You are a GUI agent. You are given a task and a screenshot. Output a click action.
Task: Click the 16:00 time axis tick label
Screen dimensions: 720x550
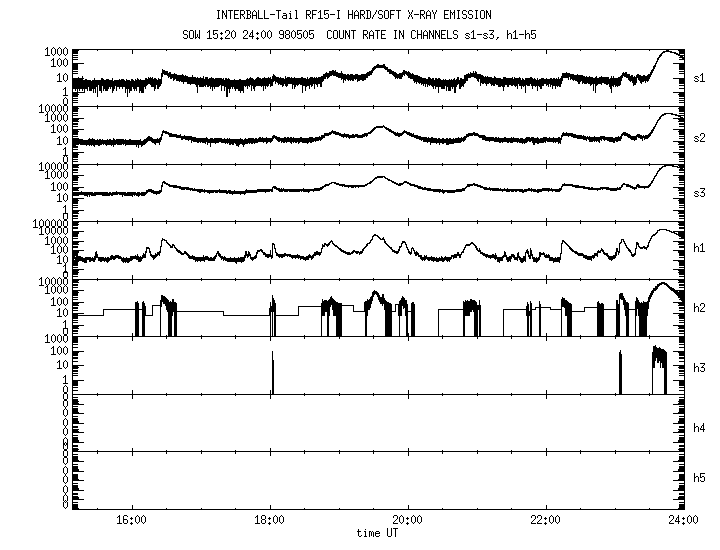pyautogui.click(x=132, y=520)
